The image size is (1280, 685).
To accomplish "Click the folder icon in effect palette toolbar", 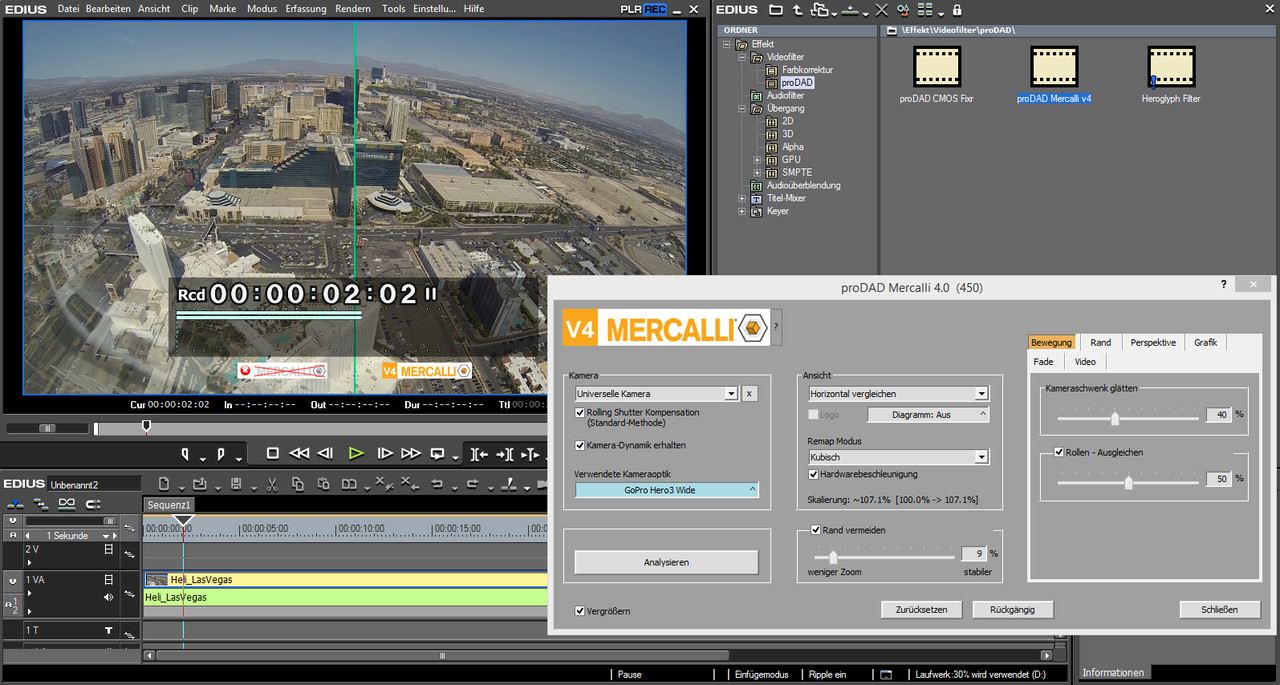I will 776,9.
